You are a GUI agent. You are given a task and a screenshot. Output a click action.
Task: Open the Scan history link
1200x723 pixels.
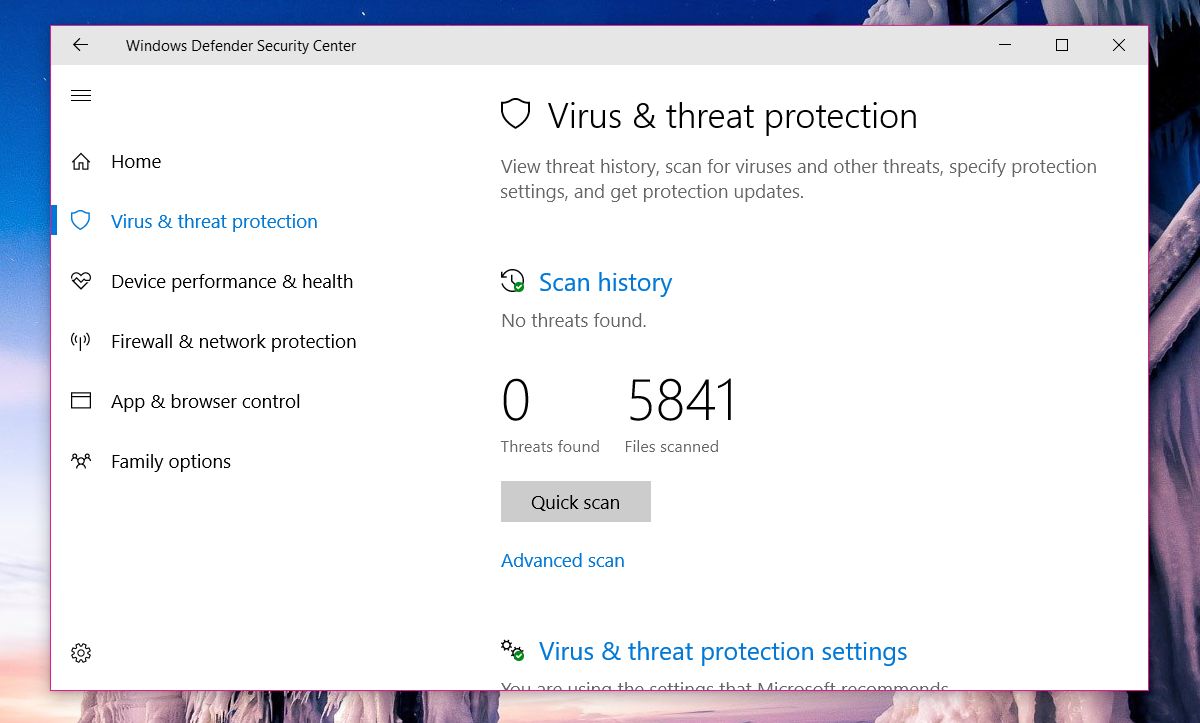[605, 283]
